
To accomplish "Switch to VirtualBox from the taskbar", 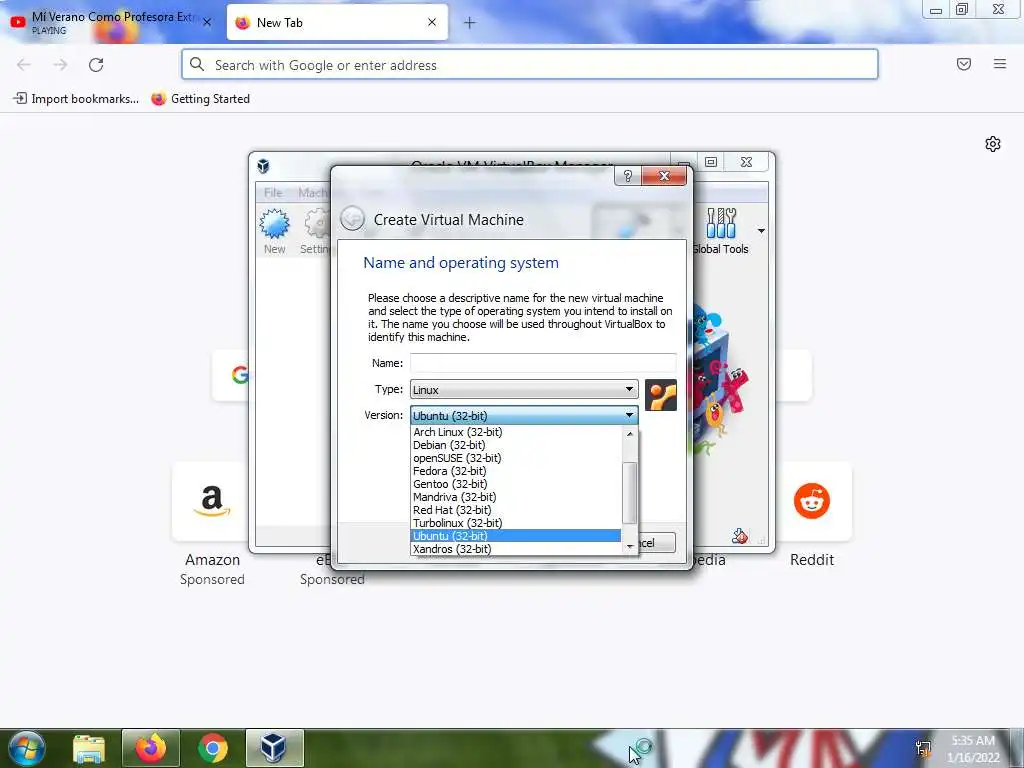I will pyautogui.click(x=274, y=748).
